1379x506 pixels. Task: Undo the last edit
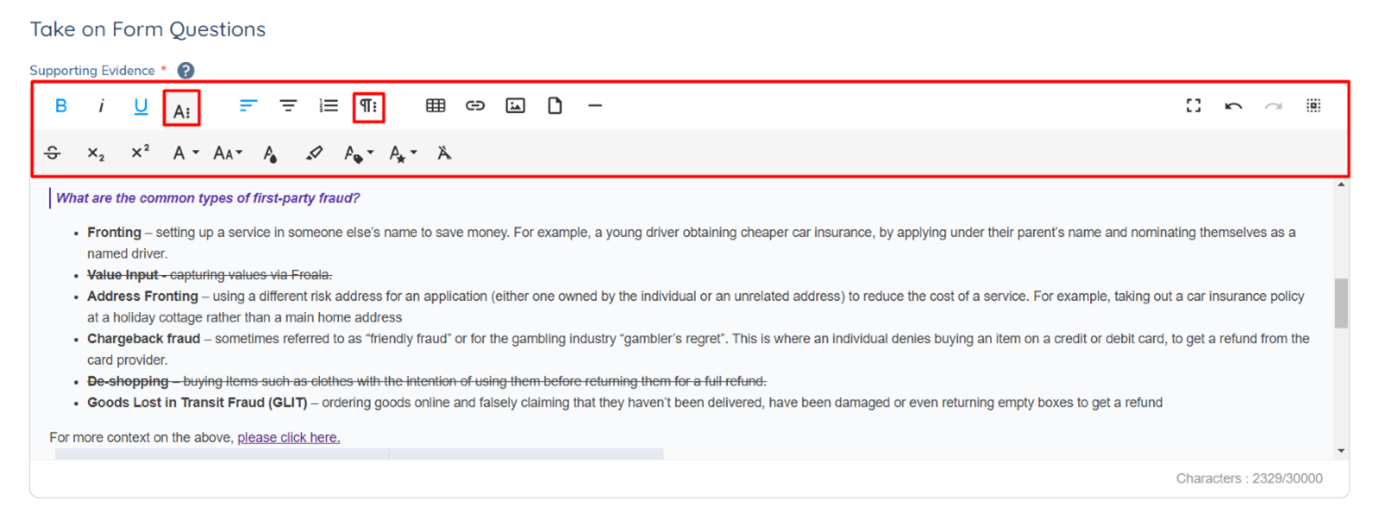[x=1233, y=106]
